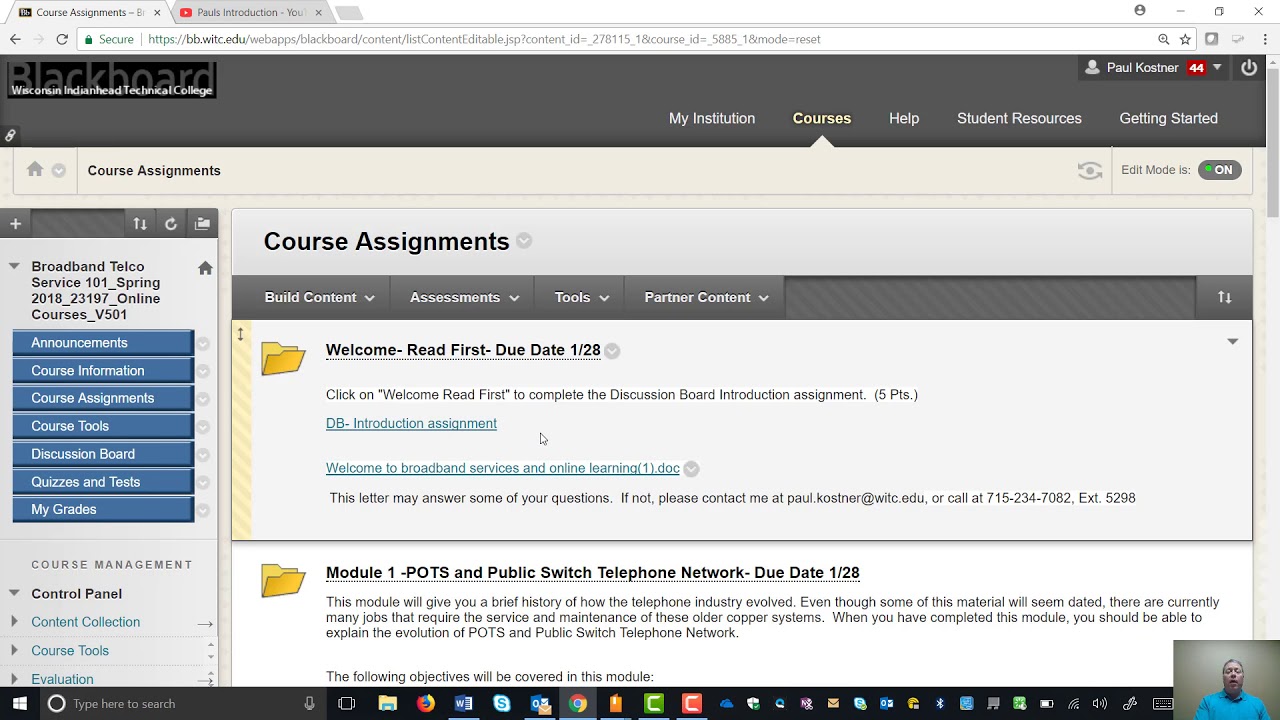The image size is (1280, 720).
Task: Open the Assessments dropdown
Action: pyautogui.click(x=464, y=297)
